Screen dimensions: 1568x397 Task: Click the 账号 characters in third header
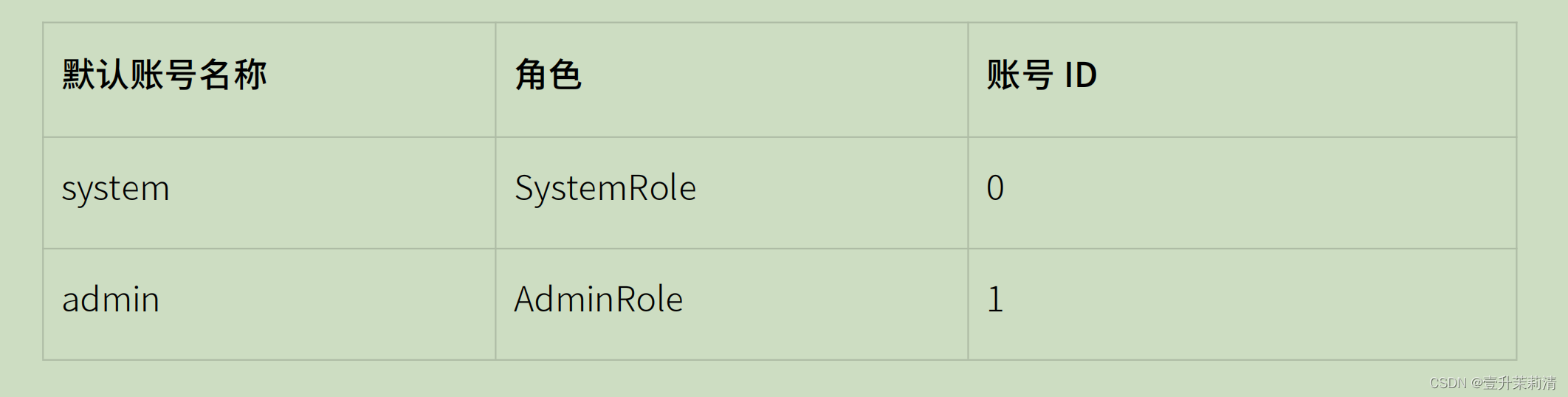1019,75
